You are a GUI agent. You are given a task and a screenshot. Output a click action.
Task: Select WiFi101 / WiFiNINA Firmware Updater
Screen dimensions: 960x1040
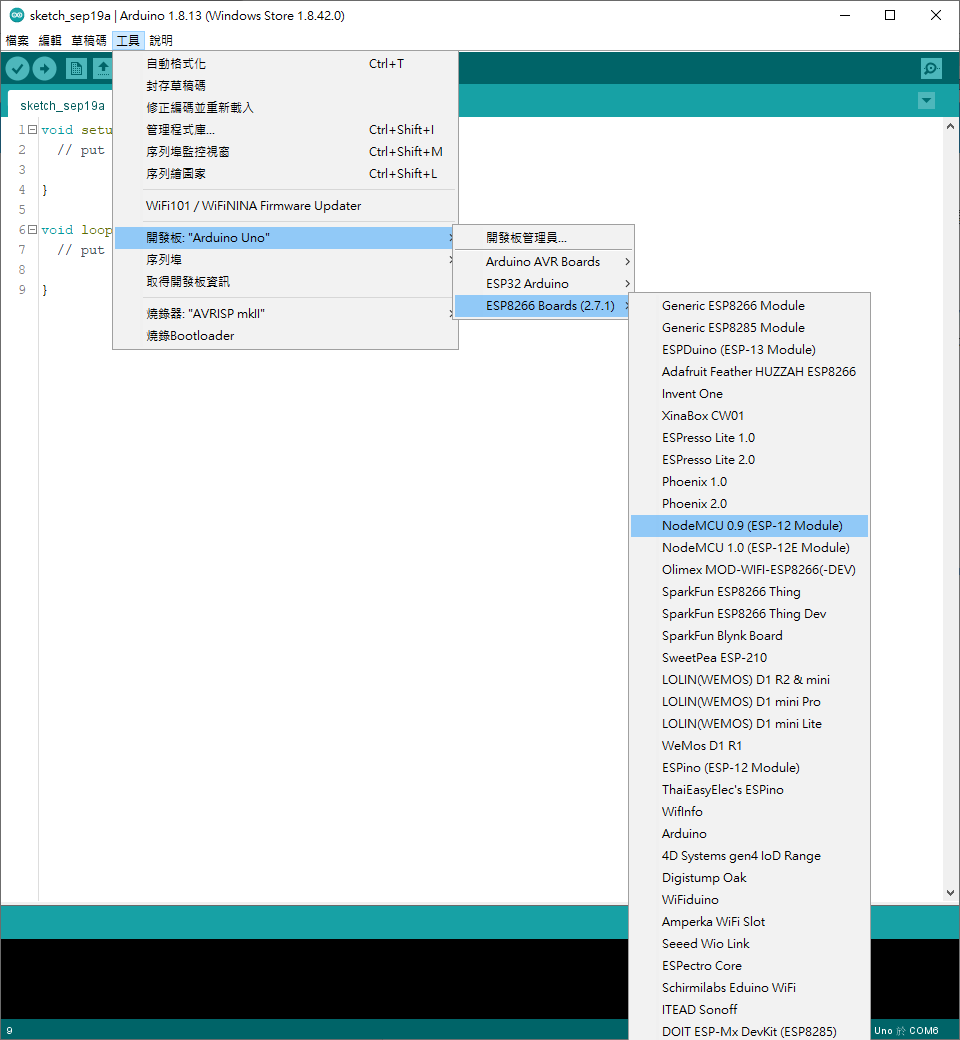285,206
